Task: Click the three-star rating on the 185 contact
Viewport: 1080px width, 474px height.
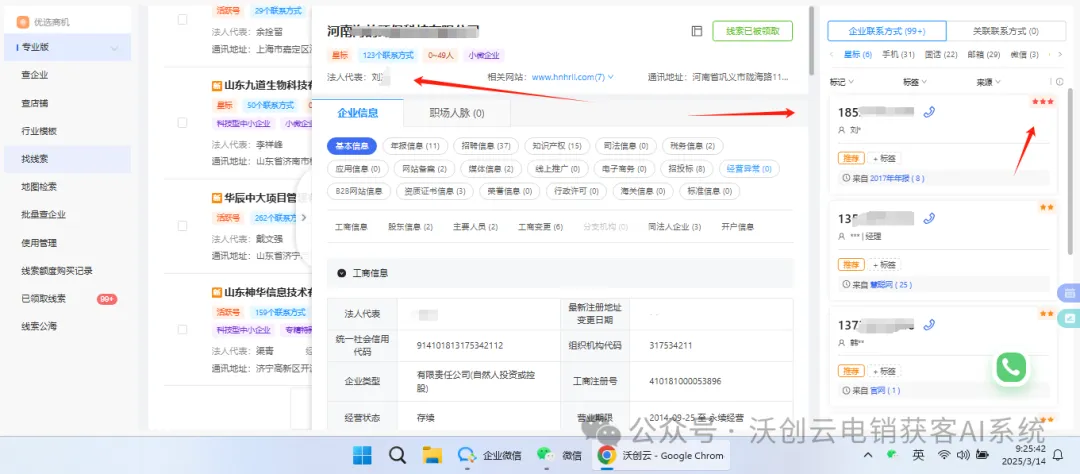Action: click(x=1042, y=102)
